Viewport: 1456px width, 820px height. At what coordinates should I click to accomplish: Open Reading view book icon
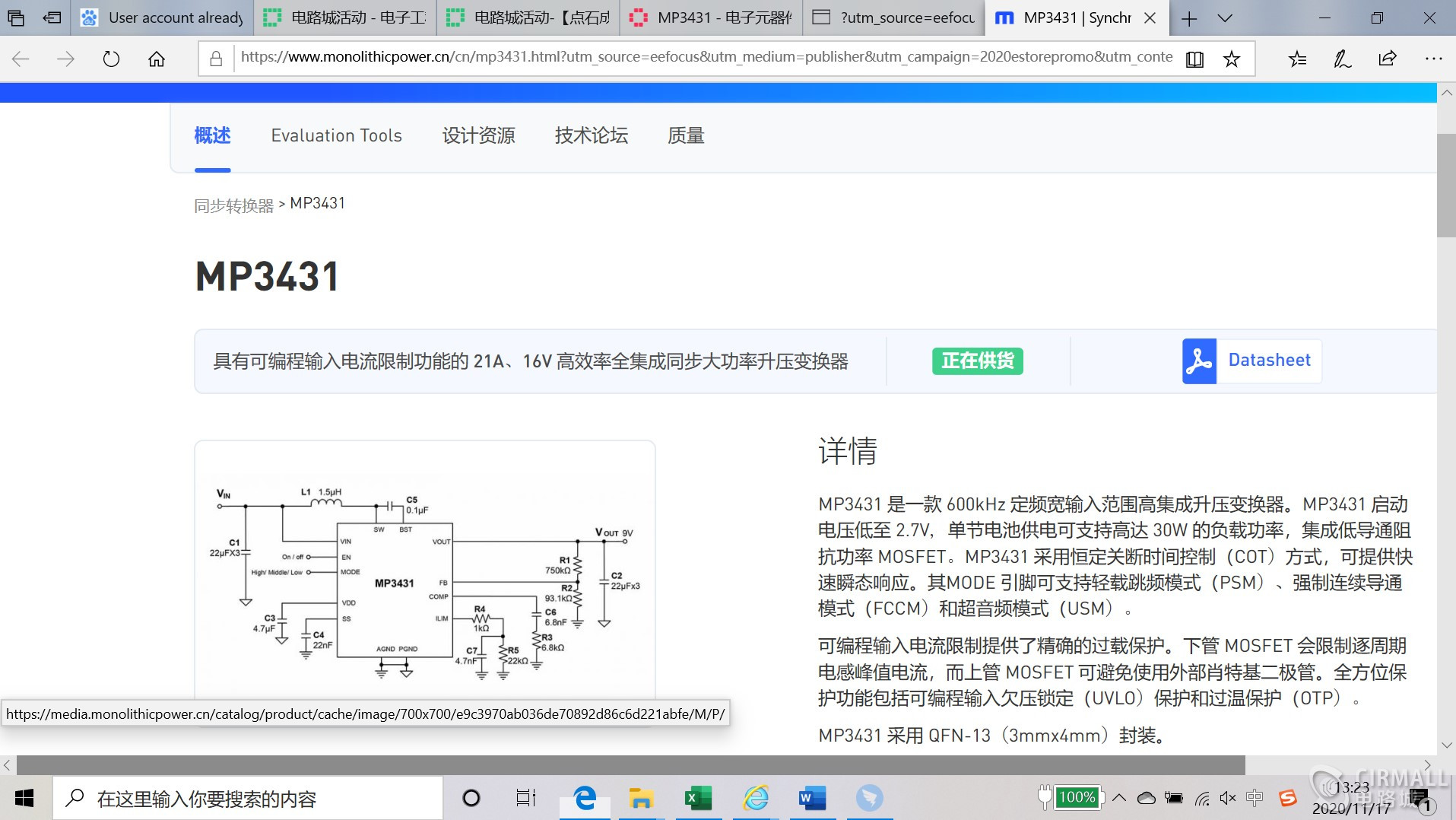(x=1194, y=59)
